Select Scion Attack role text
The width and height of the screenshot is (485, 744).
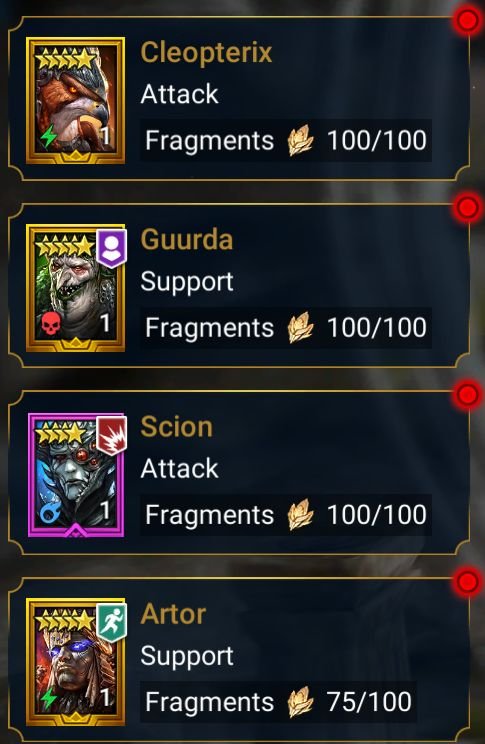pyautogui.click(x=179, y=468)
